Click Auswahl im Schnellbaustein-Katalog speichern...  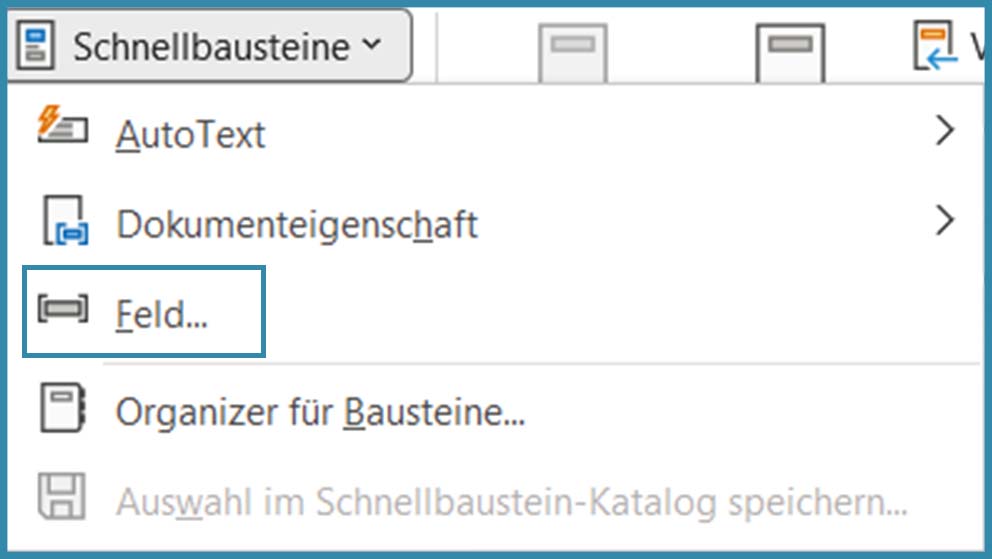click(511, 502)
